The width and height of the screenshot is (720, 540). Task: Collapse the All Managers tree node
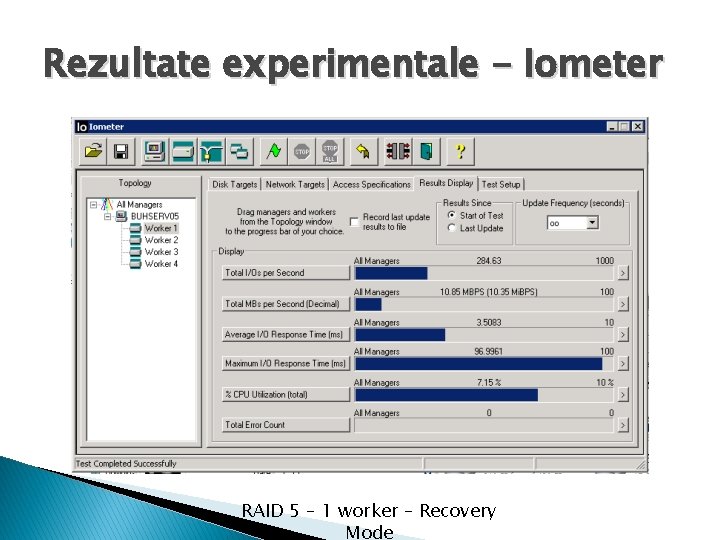tap(94, 204)
